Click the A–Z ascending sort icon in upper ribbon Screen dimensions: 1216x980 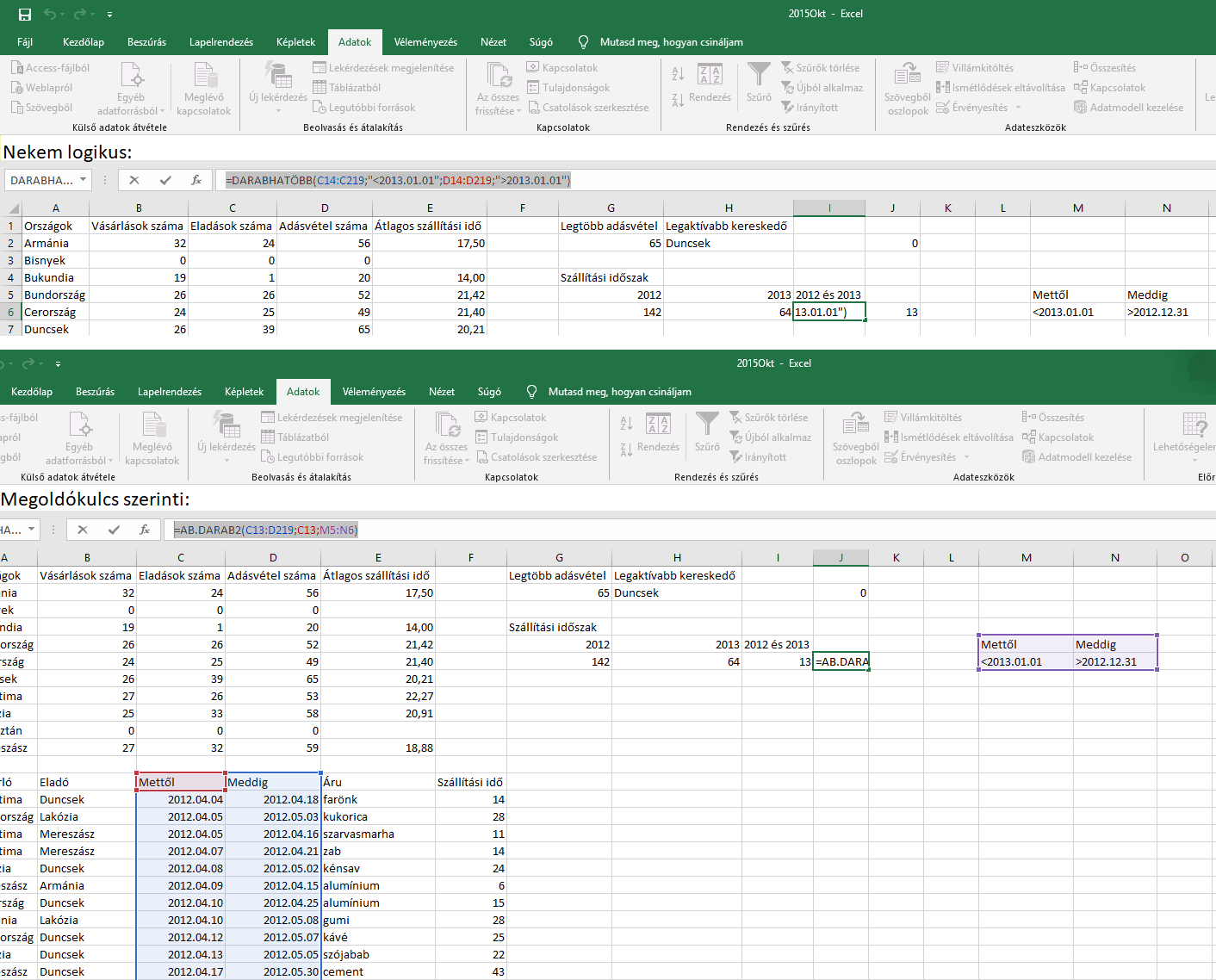[678, 74]
